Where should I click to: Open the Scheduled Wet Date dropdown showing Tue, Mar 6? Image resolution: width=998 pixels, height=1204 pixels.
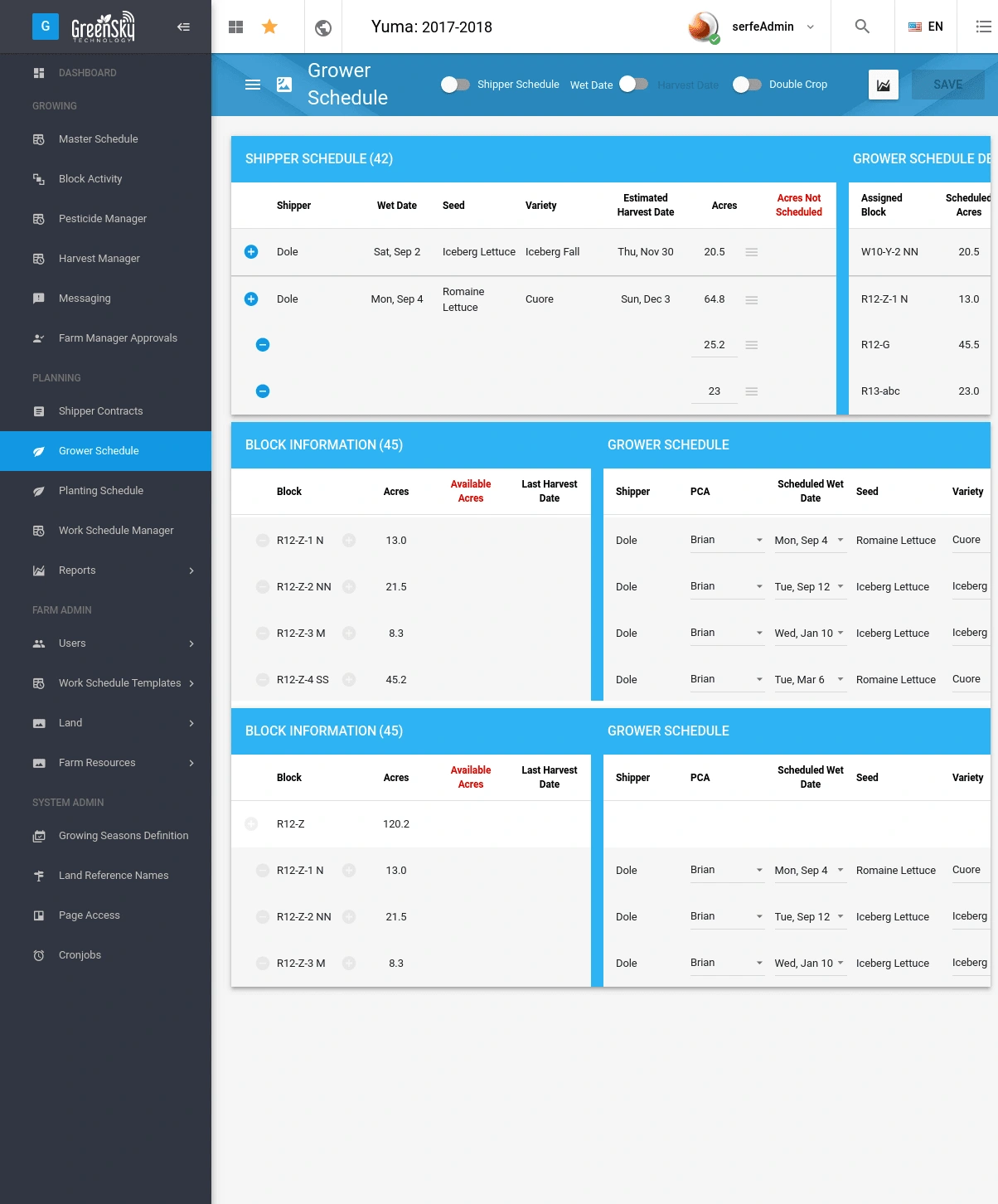(810, 679)
